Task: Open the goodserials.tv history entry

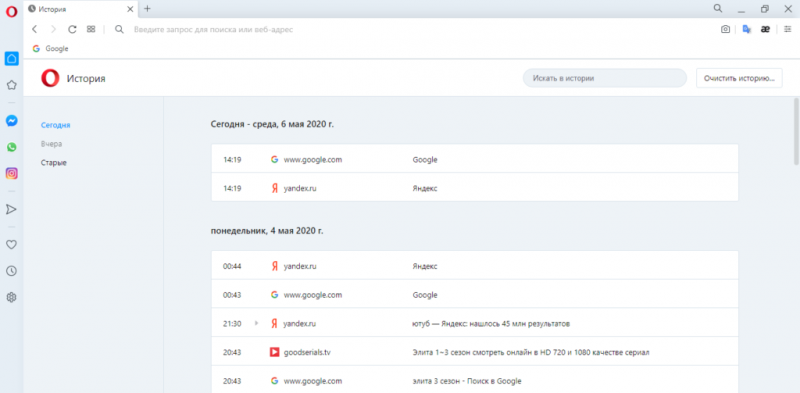Action: pyautogui.click(x=475, y=352)
